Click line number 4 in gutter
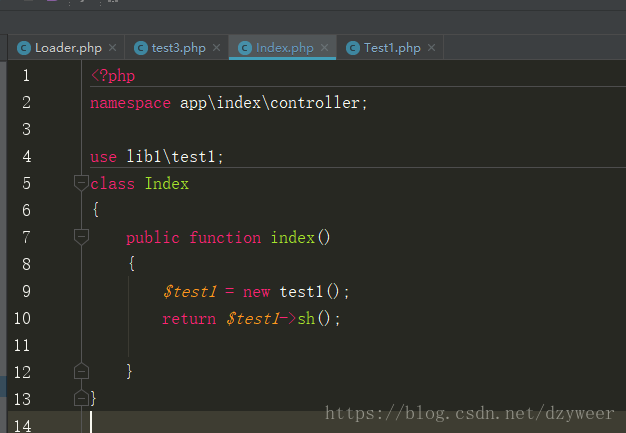 (x=26, y=156)
